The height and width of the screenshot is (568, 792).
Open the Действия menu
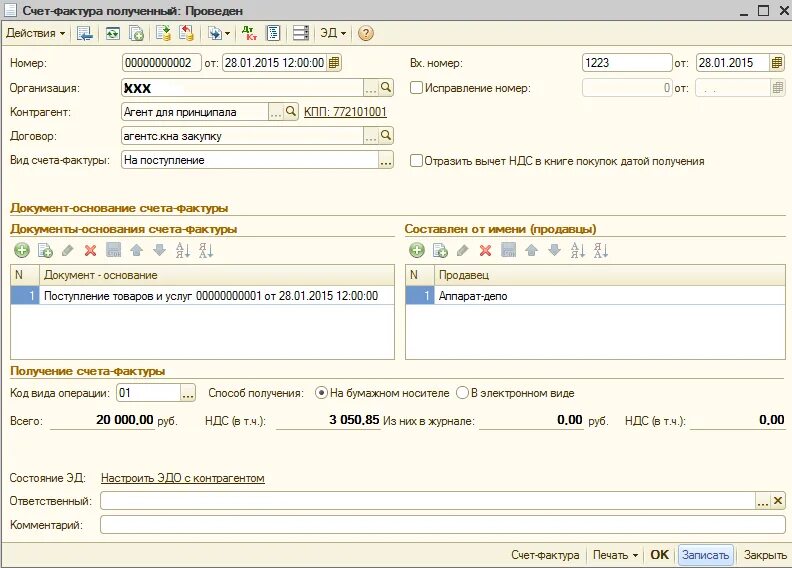pyautogui.click(x=35, y=33)
